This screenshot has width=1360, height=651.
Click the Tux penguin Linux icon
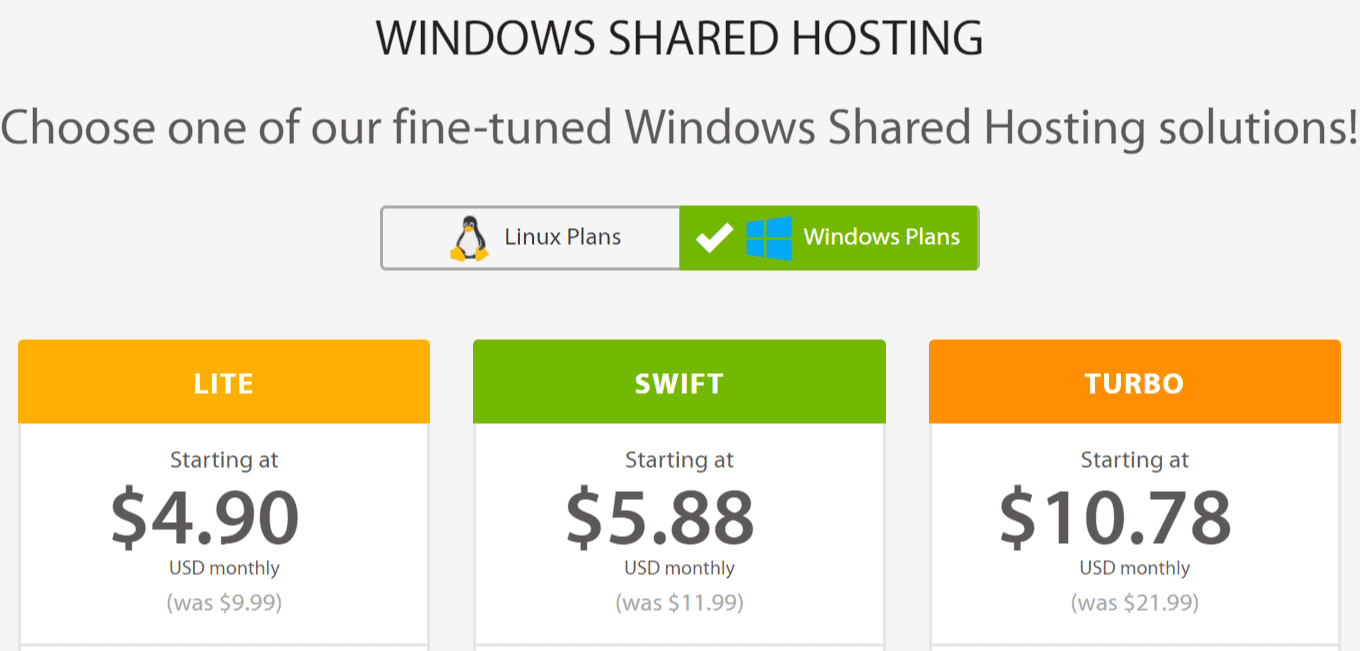[x=470, y=236]
